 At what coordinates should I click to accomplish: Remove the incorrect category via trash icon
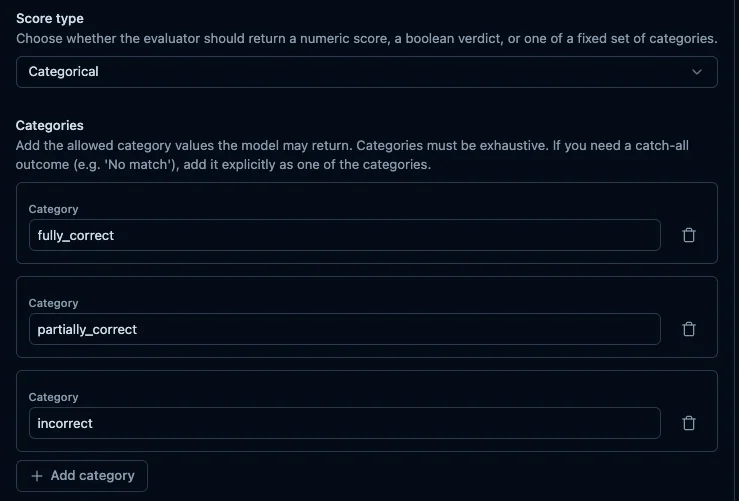[x=689, y=423]
